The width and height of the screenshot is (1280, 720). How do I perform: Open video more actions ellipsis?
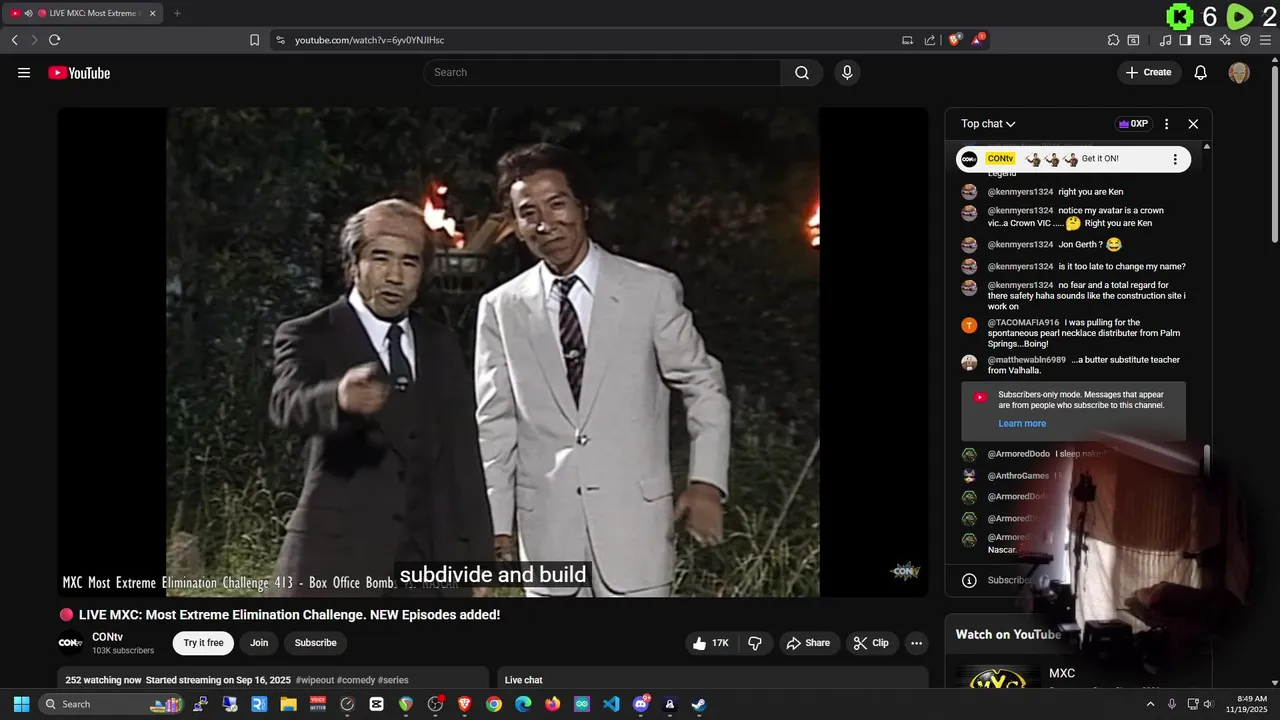916,643
